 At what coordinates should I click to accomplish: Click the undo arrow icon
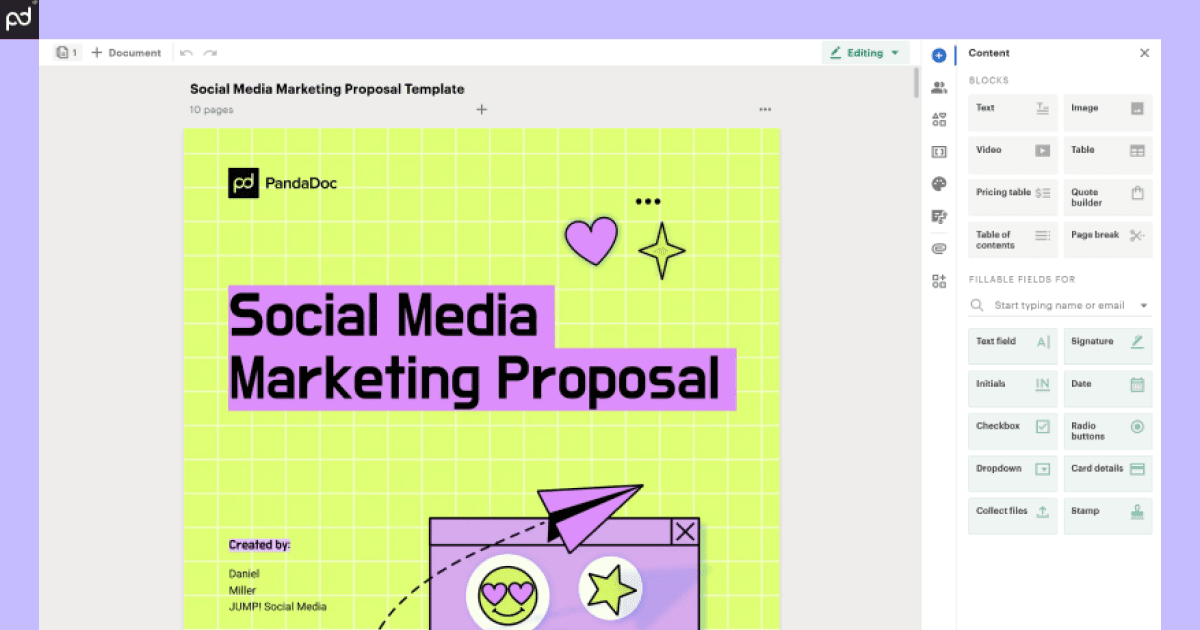(x=186, y=53)
